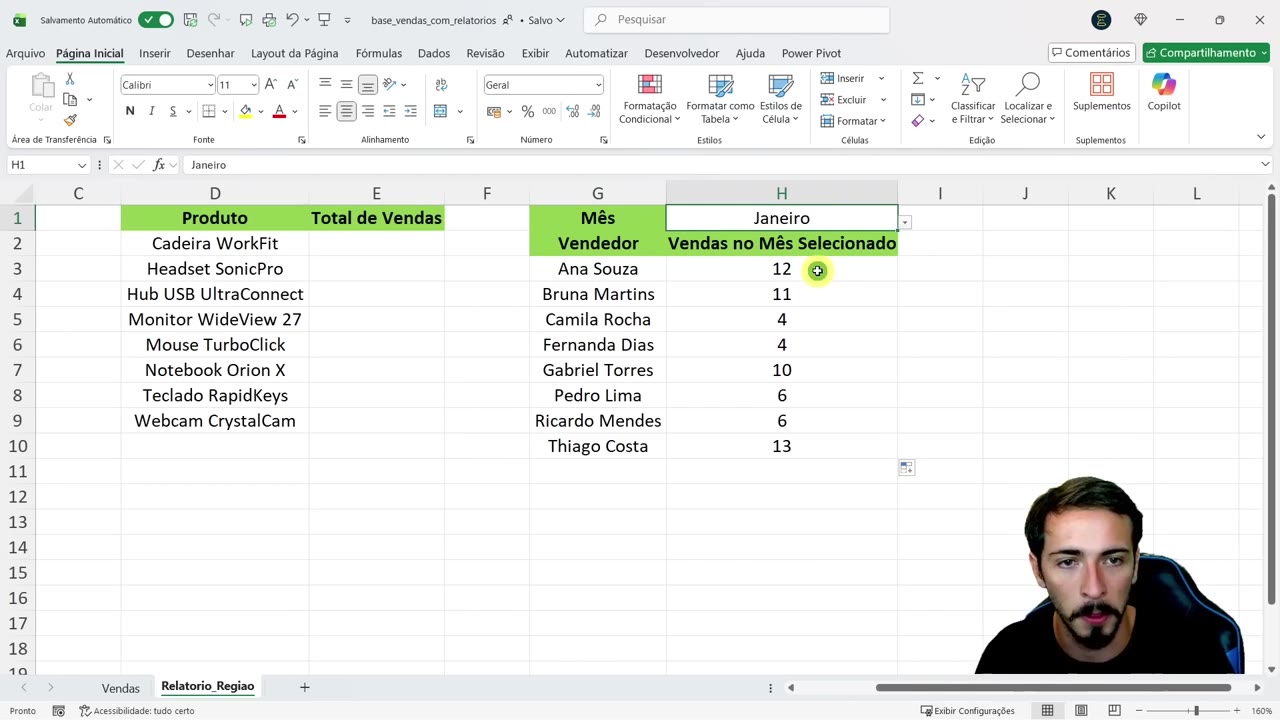The height and width of the screenshot is (720, 1280).
Task: Underline the selected cell text
Action: (x=173, y=111)
